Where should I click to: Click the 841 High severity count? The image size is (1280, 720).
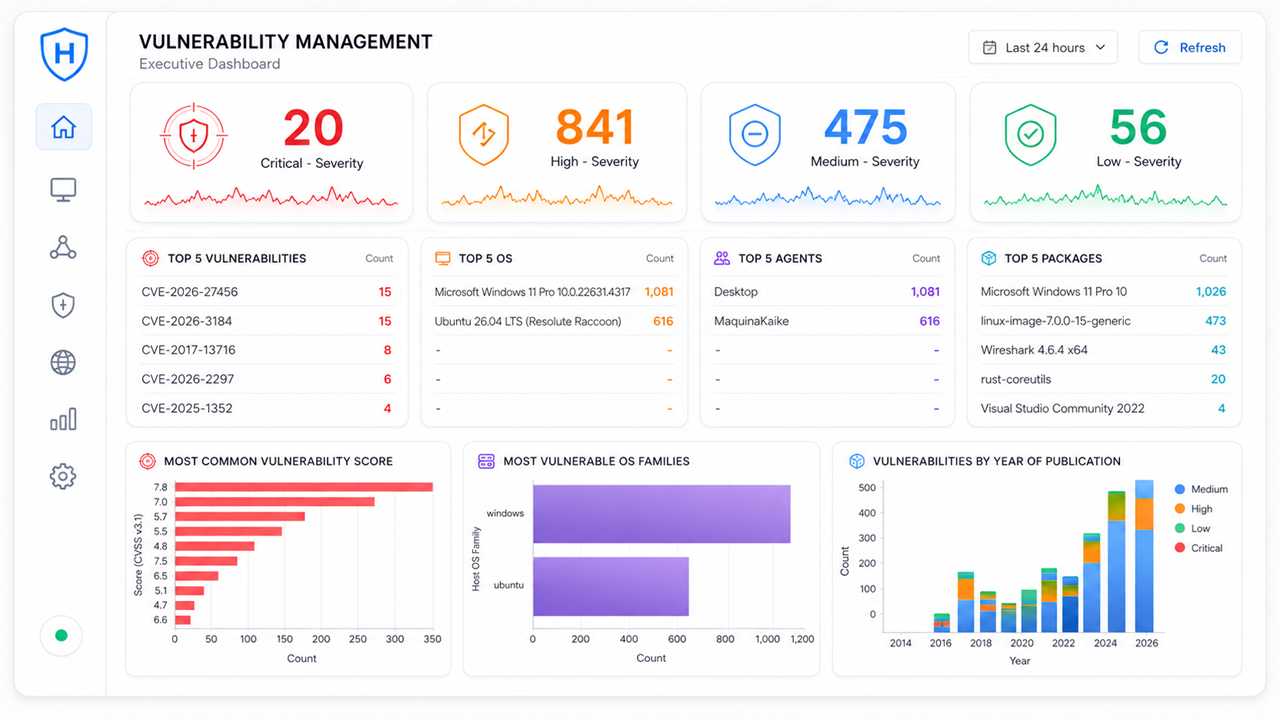tap(595, 127)
